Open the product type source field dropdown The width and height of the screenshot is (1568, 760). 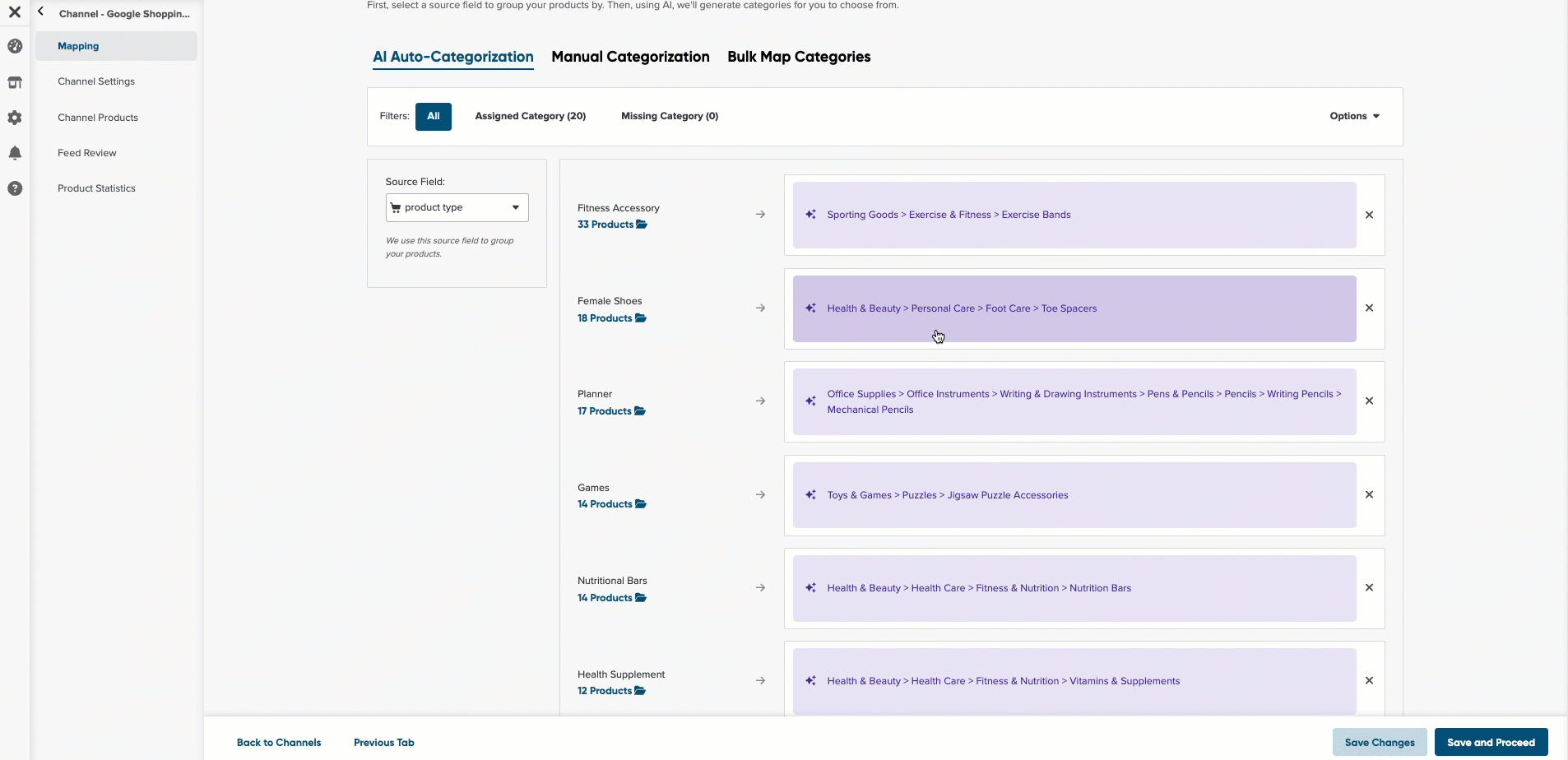pyautogui.click(x=457, y=207)
